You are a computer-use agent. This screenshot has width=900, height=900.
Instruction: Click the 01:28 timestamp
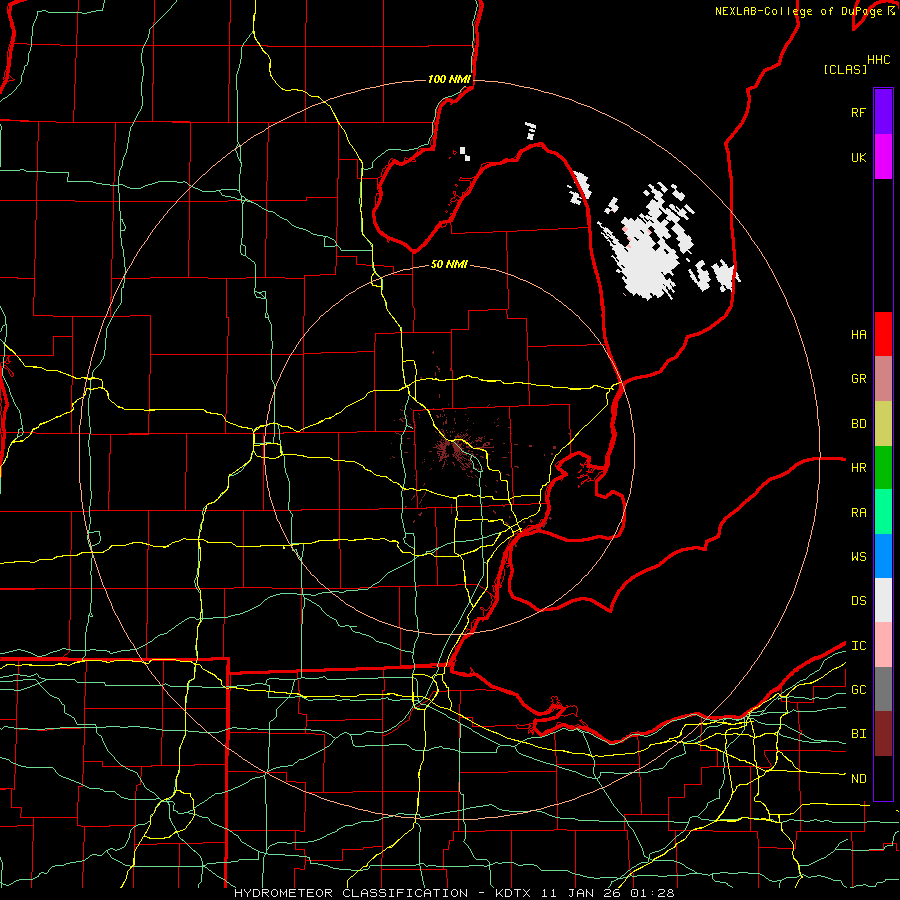651,893
